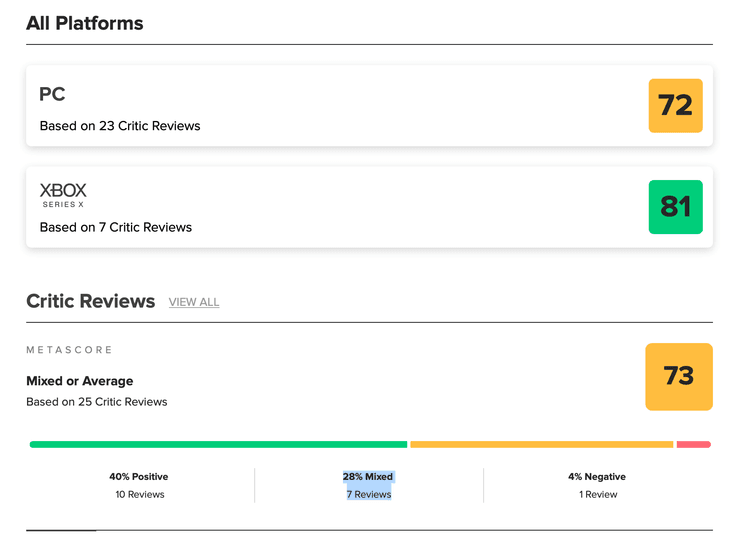Click 'Based on 25 Critic Reviews' text
Viewport: 740px width, 540px height.
click(97, 402)
